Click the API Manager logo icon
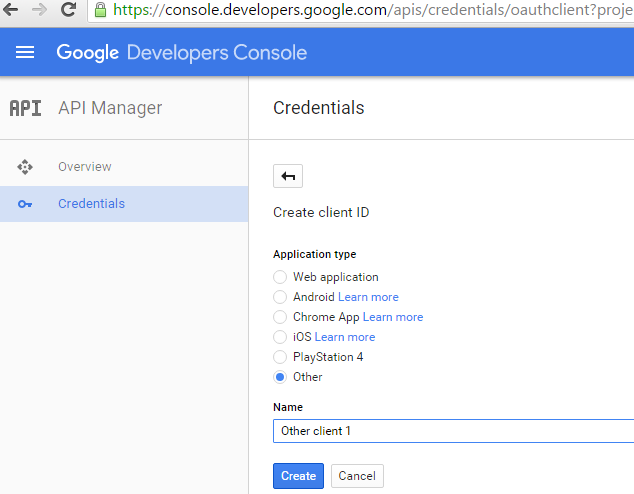This screenshot has width=634, height=494. click(25, 108)
